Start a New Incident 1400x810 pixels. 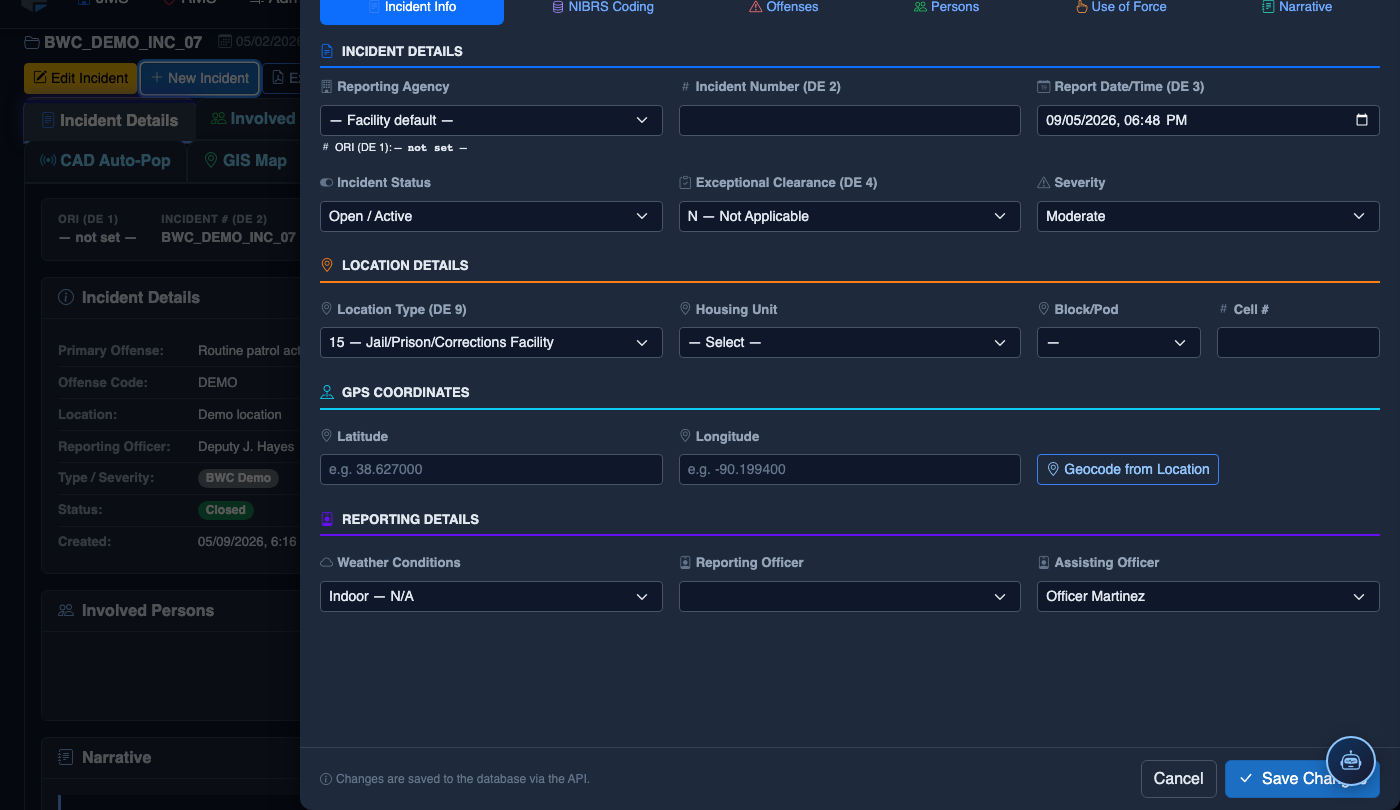tap(200, 79)
